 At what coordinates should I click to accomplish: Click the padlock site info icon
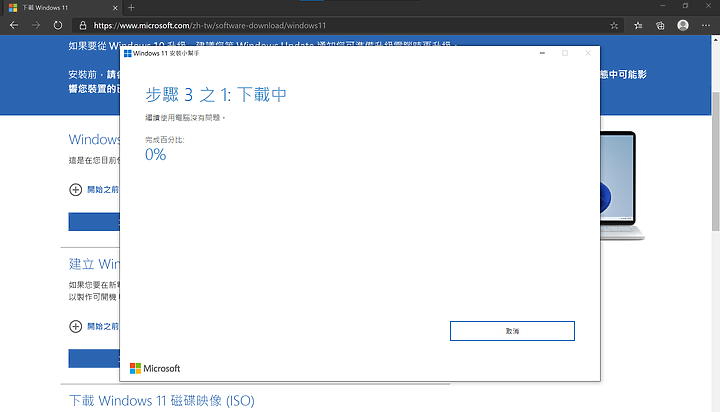point(83,25)
